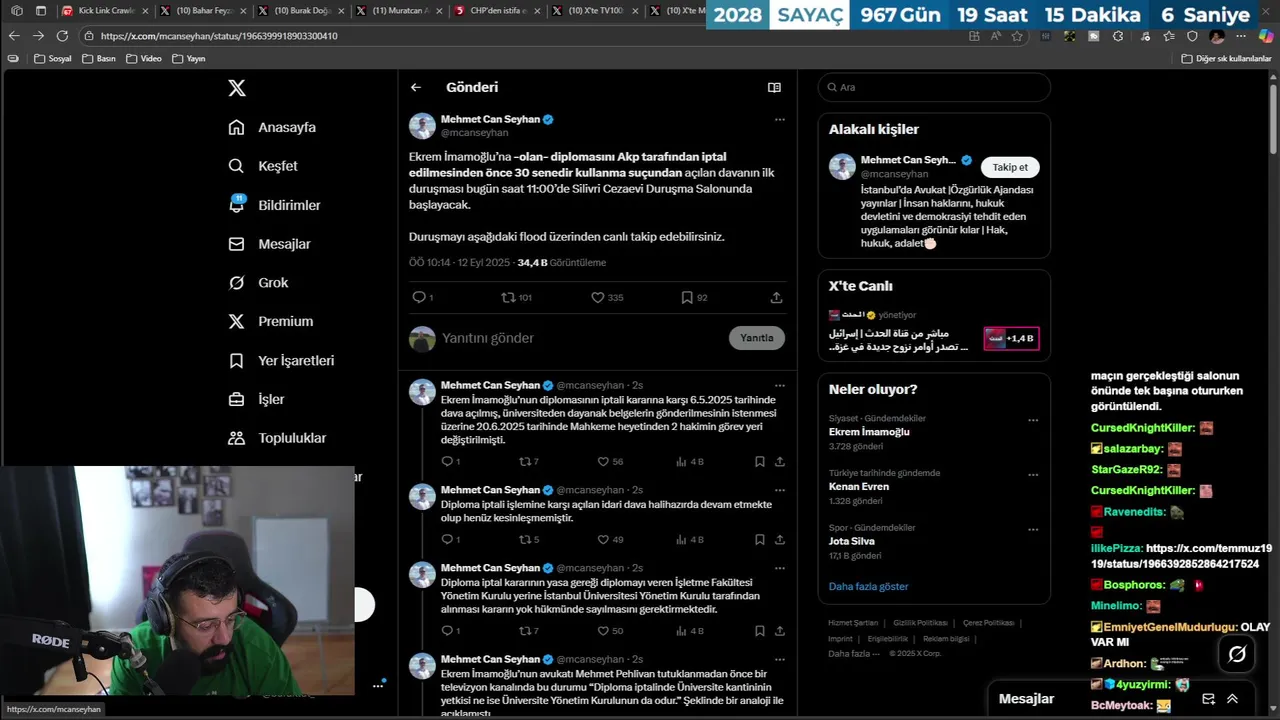Open the Basın bookmarks folder
1280x720 pixels.
98,58
